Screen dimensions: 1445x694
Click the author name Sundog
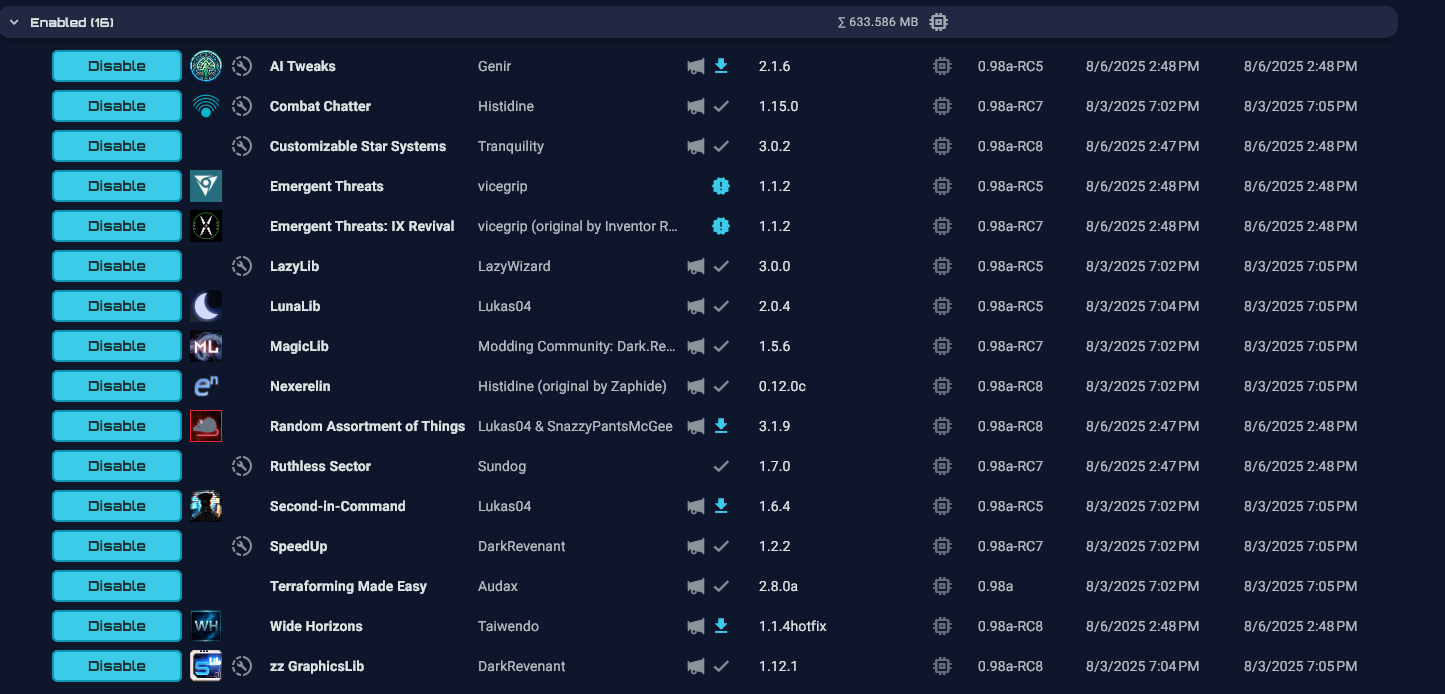[502, 466]
